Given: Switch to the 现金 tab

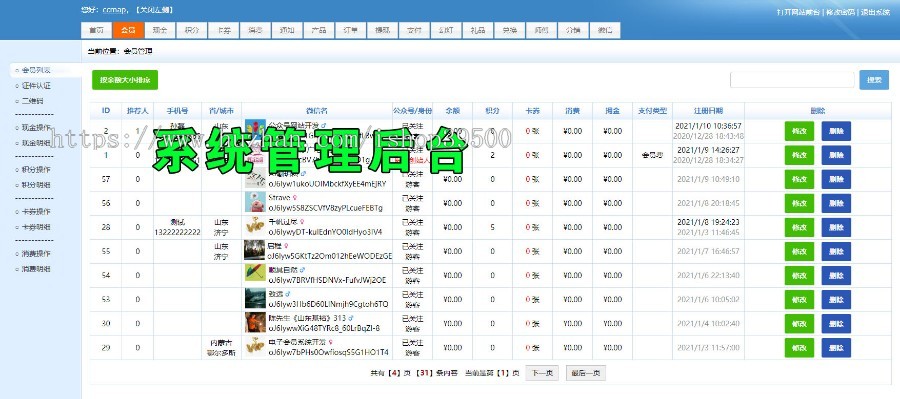Looking at the screenshot, I should click(x=160, y=30).
